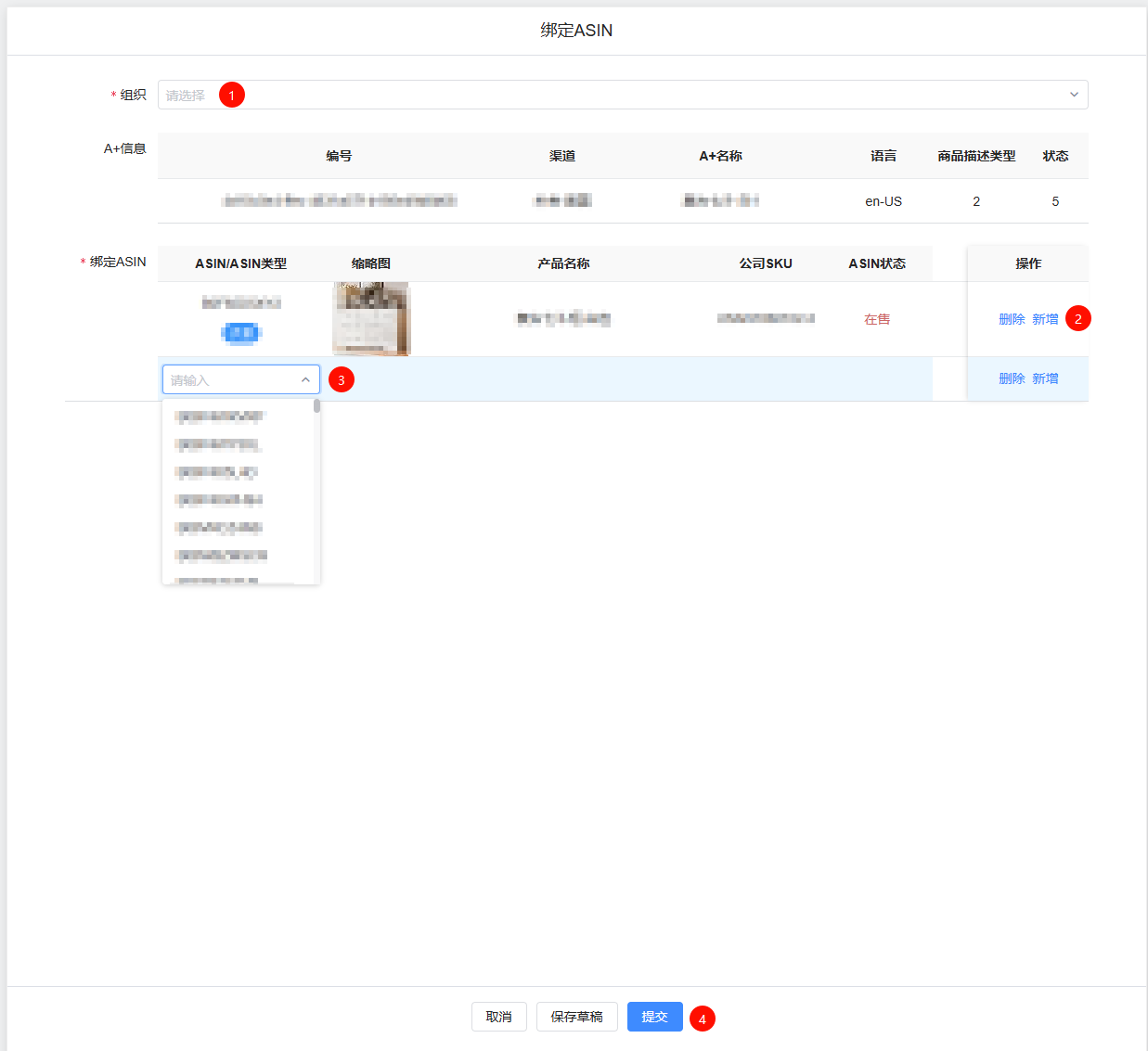
Task: Click 删除 in the first ASIN row
Action: pos(1012,319)
